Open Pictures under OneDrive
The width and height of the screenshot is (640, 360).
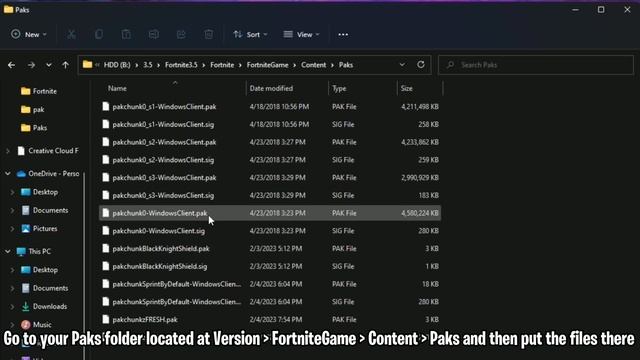tap(39, 229)
